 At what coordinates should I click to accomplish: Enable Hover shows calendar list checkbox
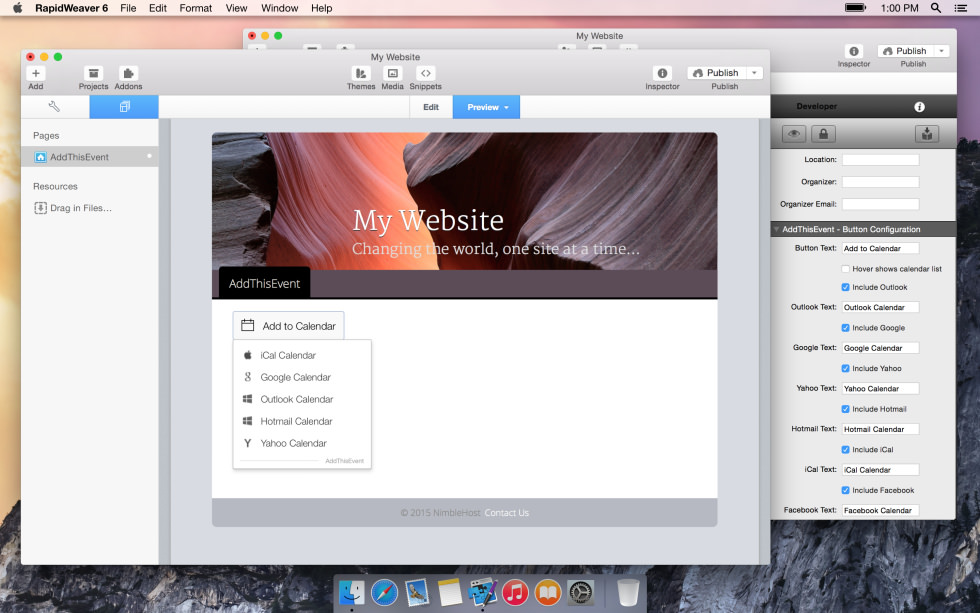click(x=846, y=269)
